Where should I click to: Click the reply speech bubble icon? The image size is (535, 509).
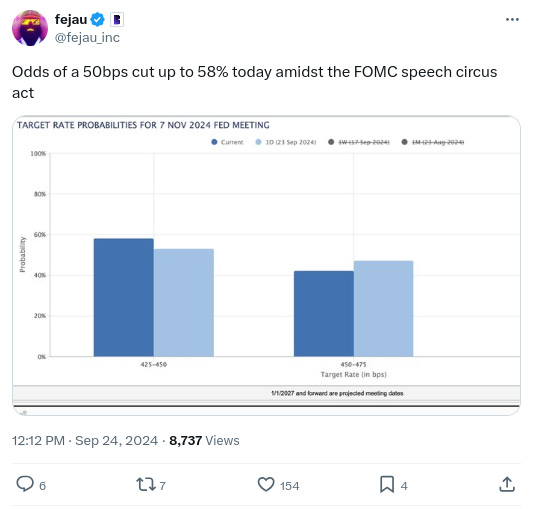25,484
